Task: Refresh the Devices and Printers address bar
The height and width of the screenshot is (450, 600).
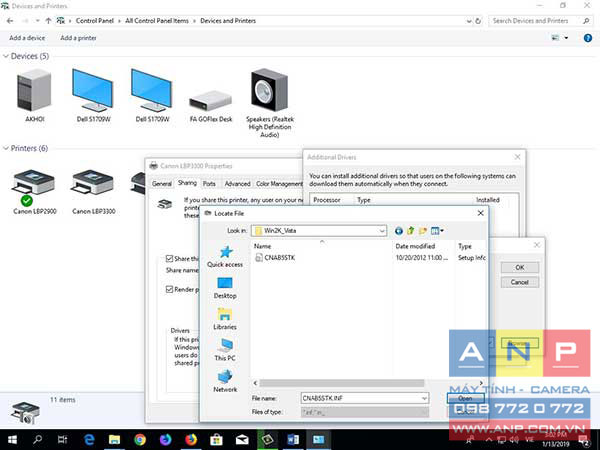Action: tap(478, 21)
